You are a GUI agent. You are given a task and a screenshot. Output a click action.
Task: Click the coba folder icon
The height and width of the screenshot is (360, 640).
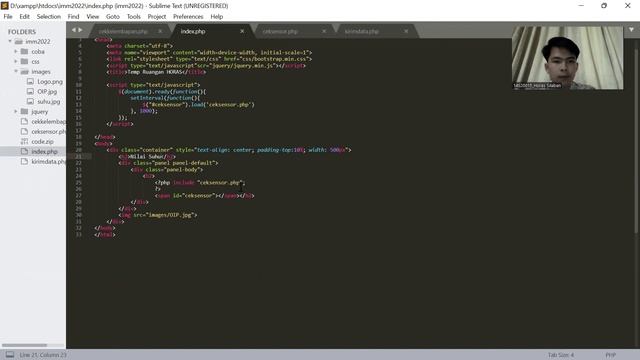coord(24,51)
